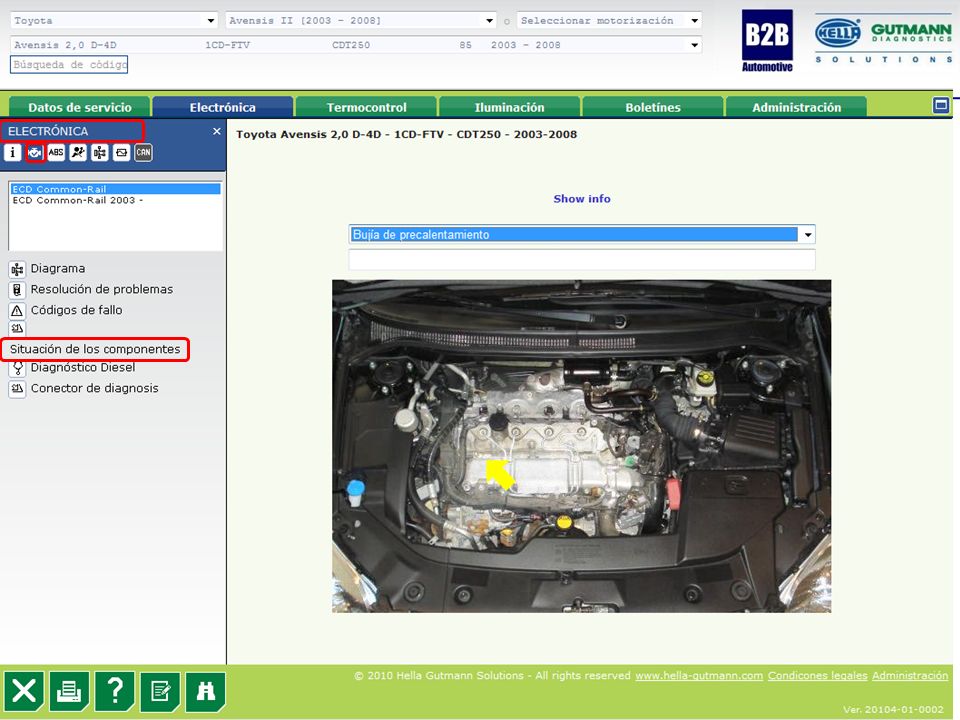Open the Avensis II model dropdown

click(x=489, y=20)
